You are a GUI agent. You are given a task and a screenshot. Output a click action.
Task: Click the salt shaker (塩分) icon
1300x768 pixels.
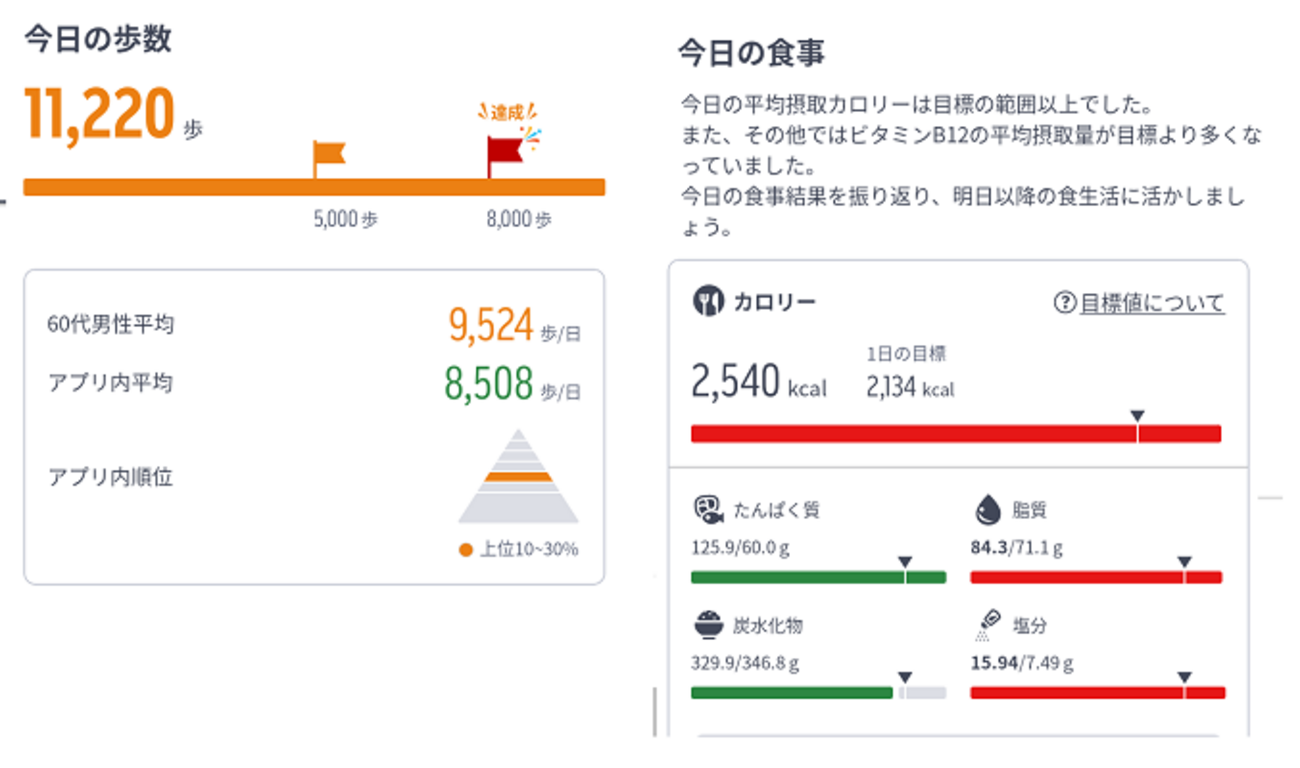click(x=987, y=626)
